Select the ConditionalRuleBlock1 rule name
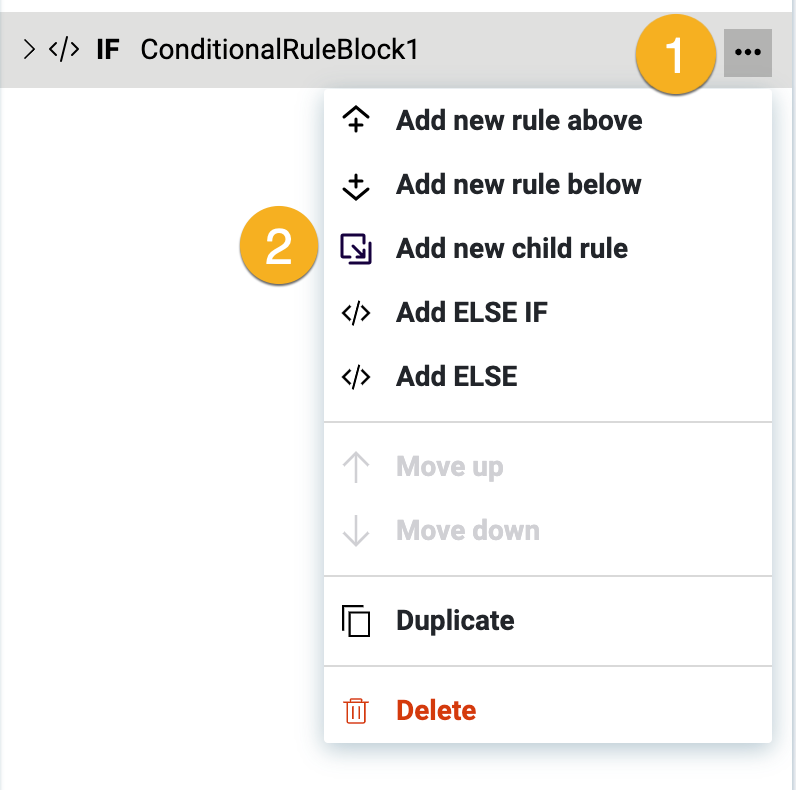Screen dimensions: 796x790 pos(279,49)
